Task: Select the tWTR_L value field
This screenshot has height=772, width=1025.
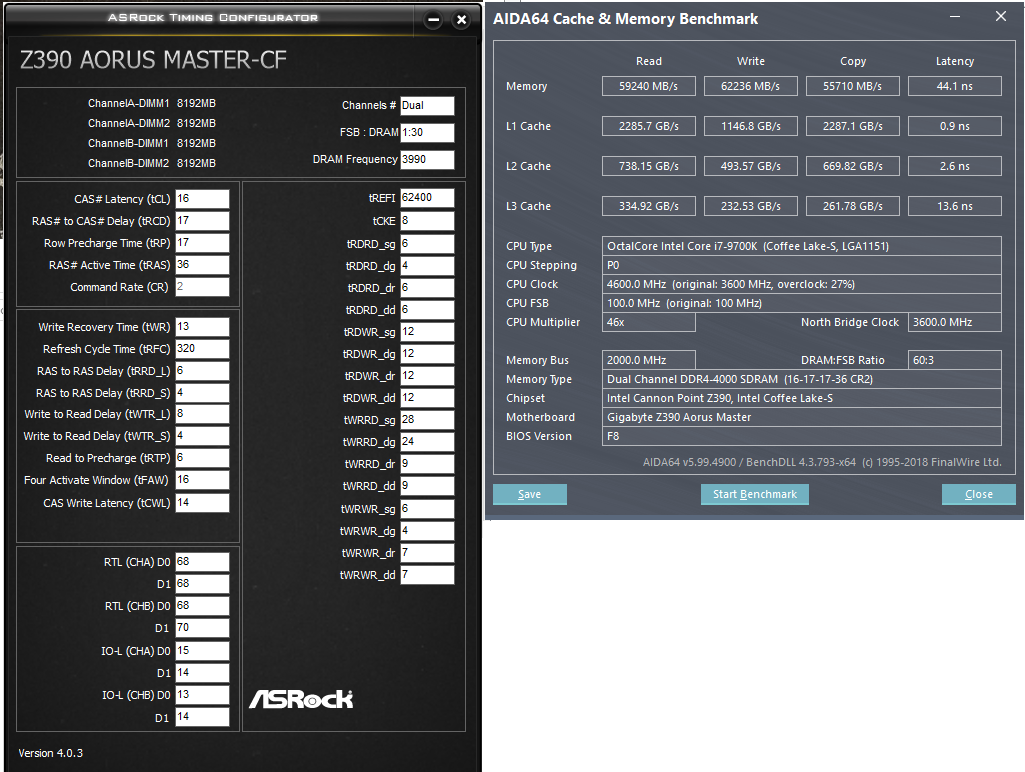Action: coord(203,414)
